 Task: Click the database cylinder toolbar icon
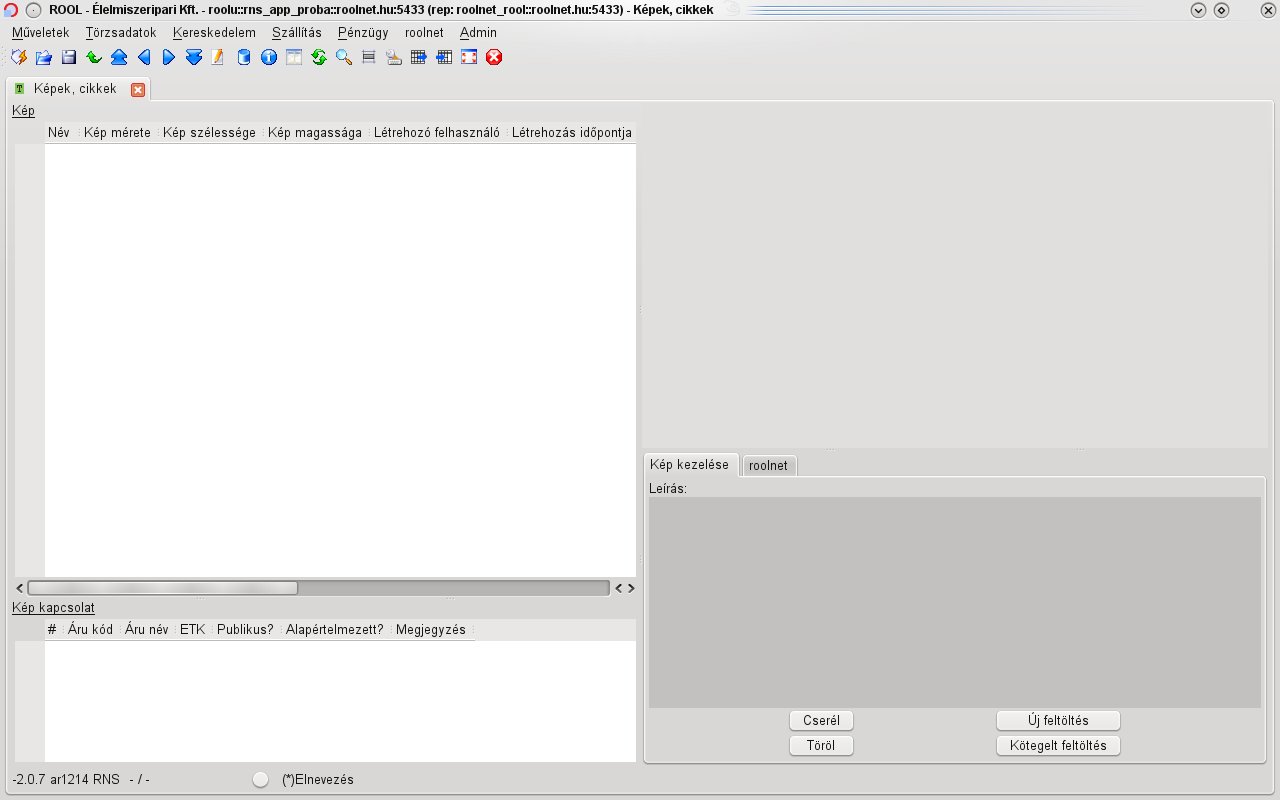244,58
